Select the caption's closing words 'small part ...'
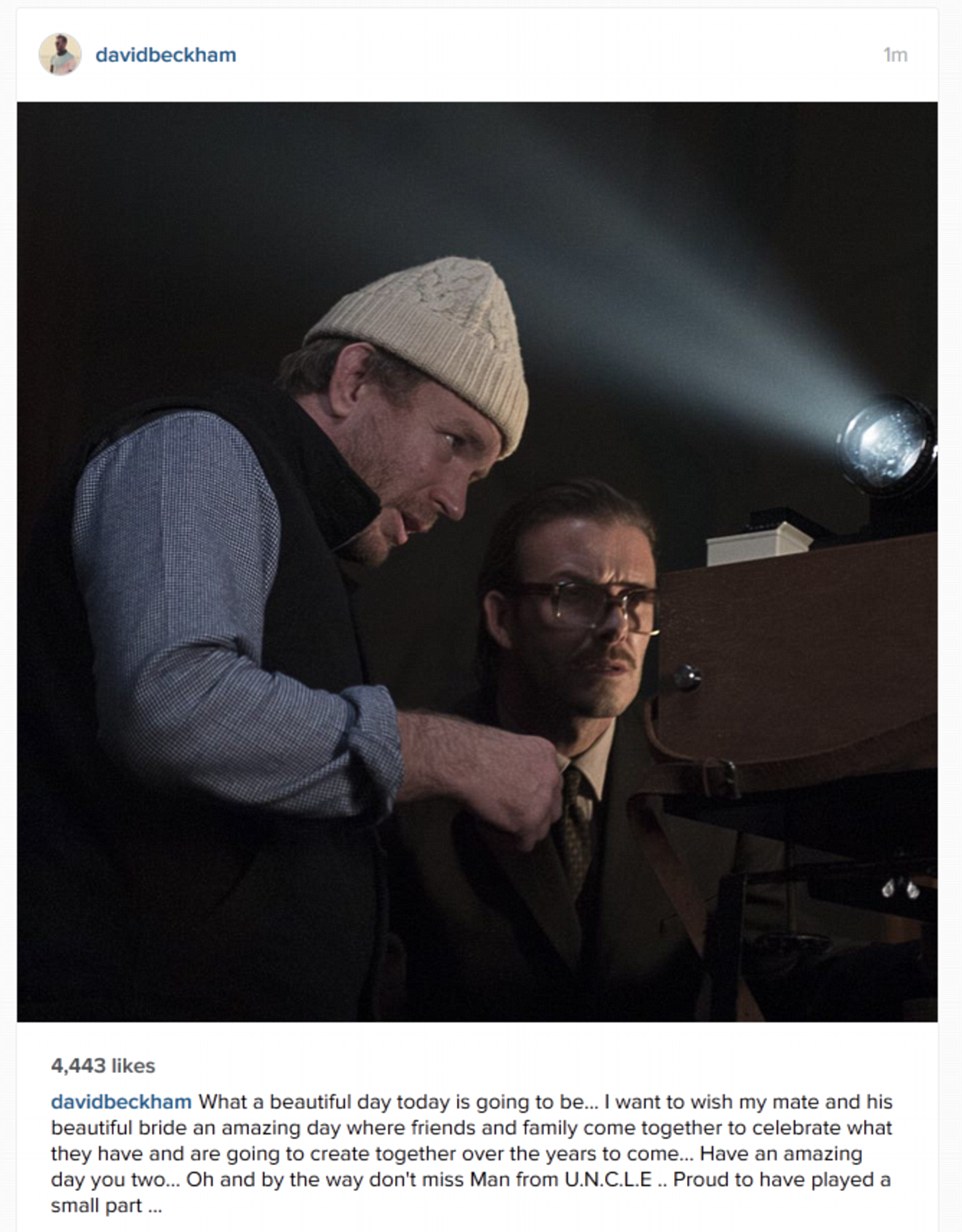The height and width of the screenshot is (1232, 962). pos(106,1206)
